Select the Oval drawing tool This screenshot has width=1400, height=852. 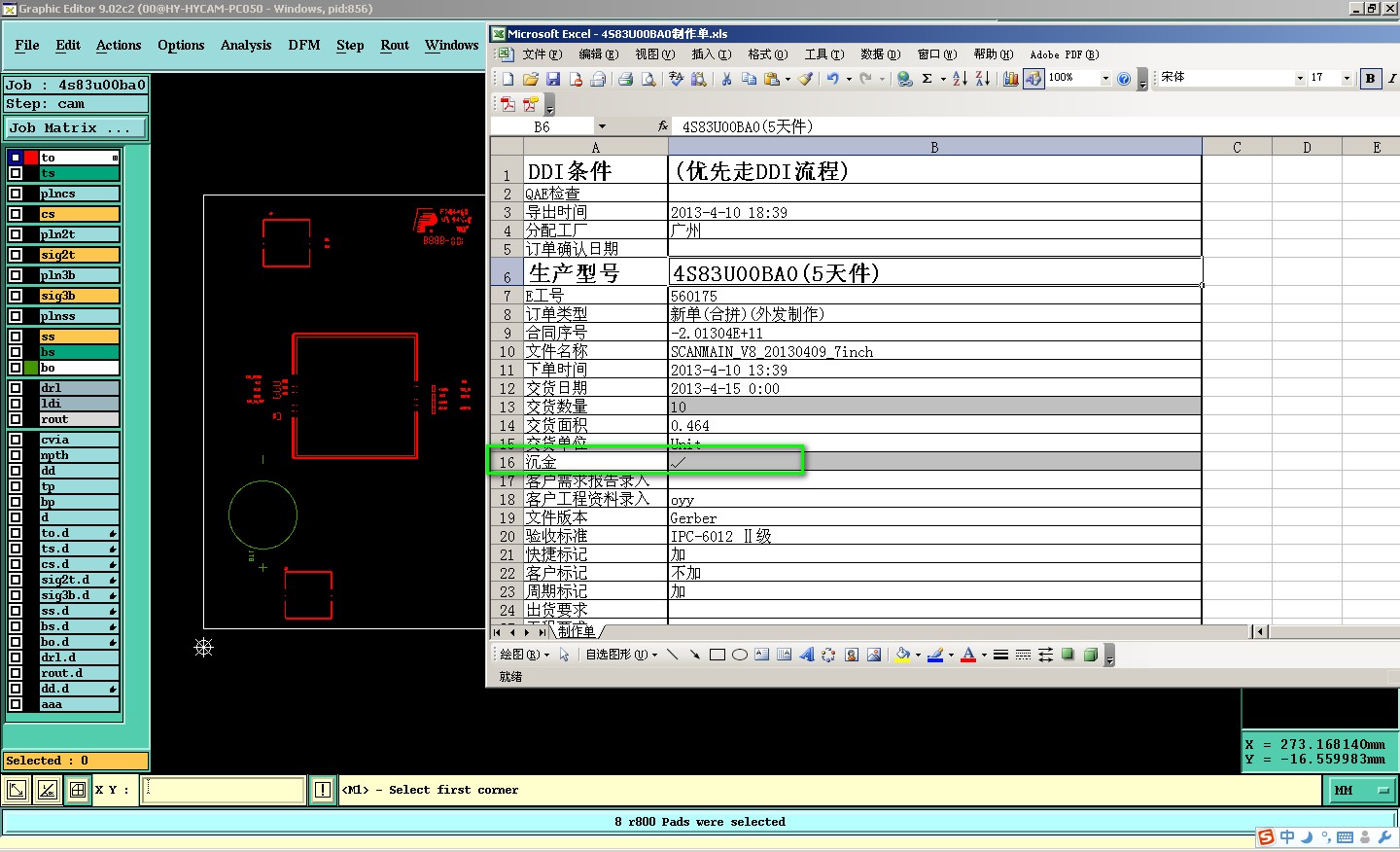pos(740,655)
